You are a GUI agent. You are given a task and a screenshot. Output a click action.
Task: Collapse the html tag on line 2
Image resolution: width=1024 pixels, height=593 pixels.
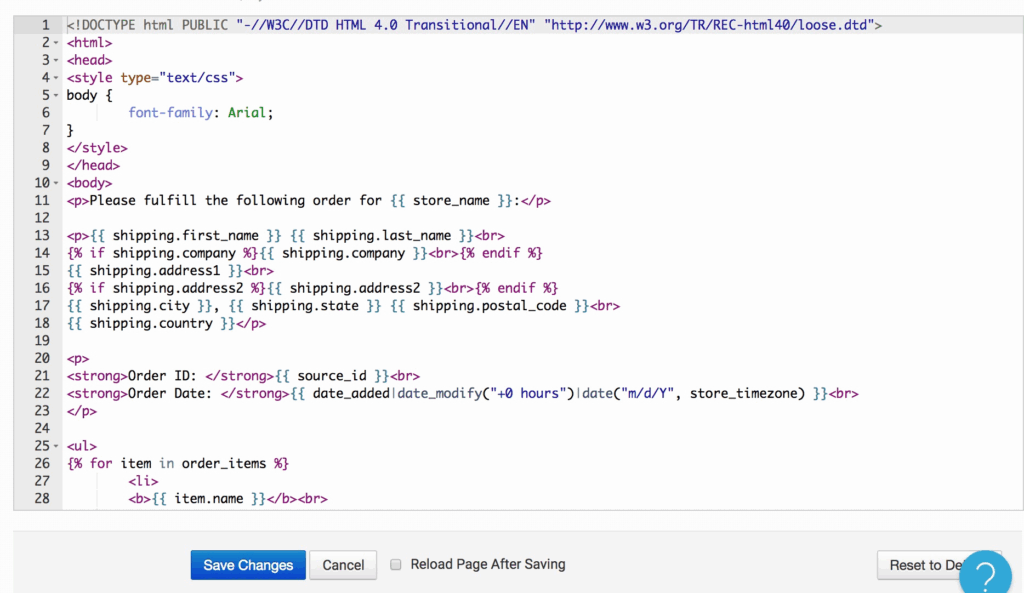point(56,43)
